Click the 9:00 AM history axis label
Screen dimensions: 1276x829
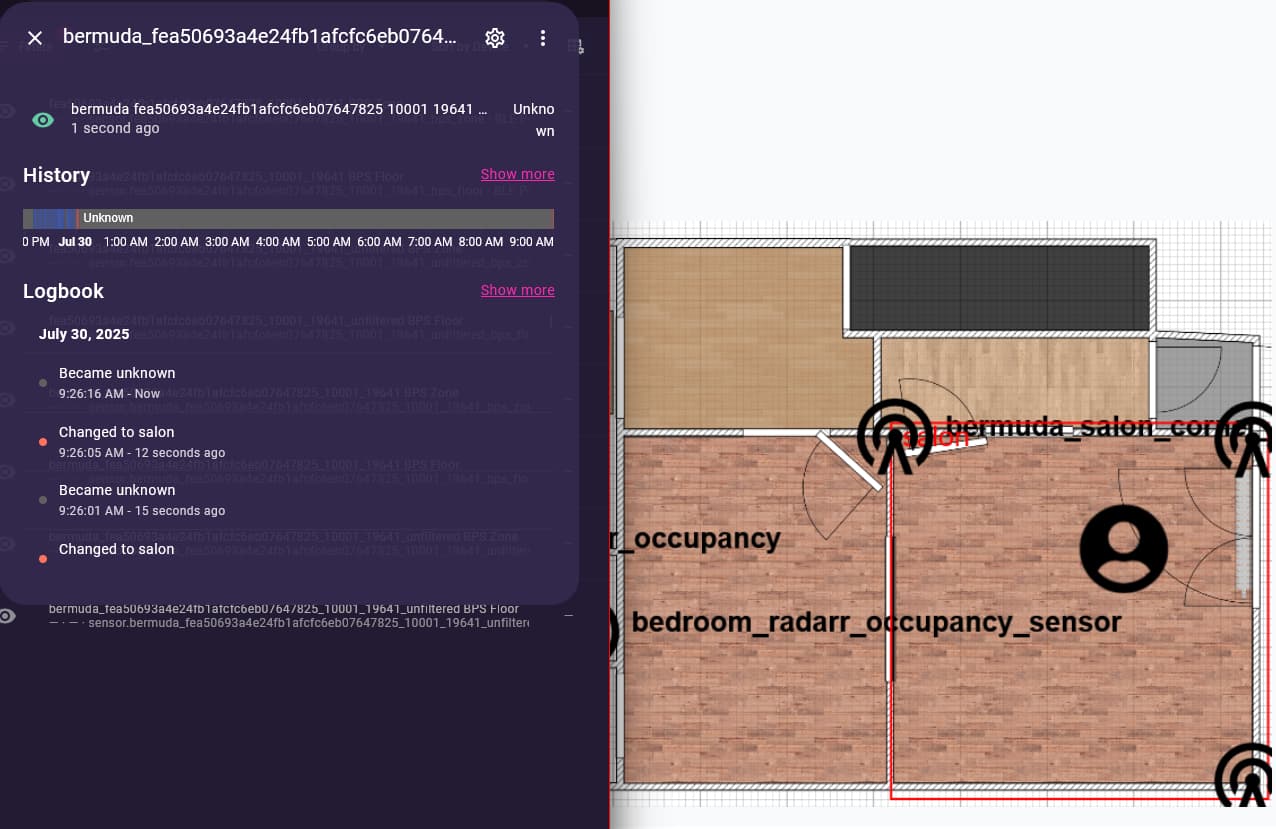coord(531,242)
